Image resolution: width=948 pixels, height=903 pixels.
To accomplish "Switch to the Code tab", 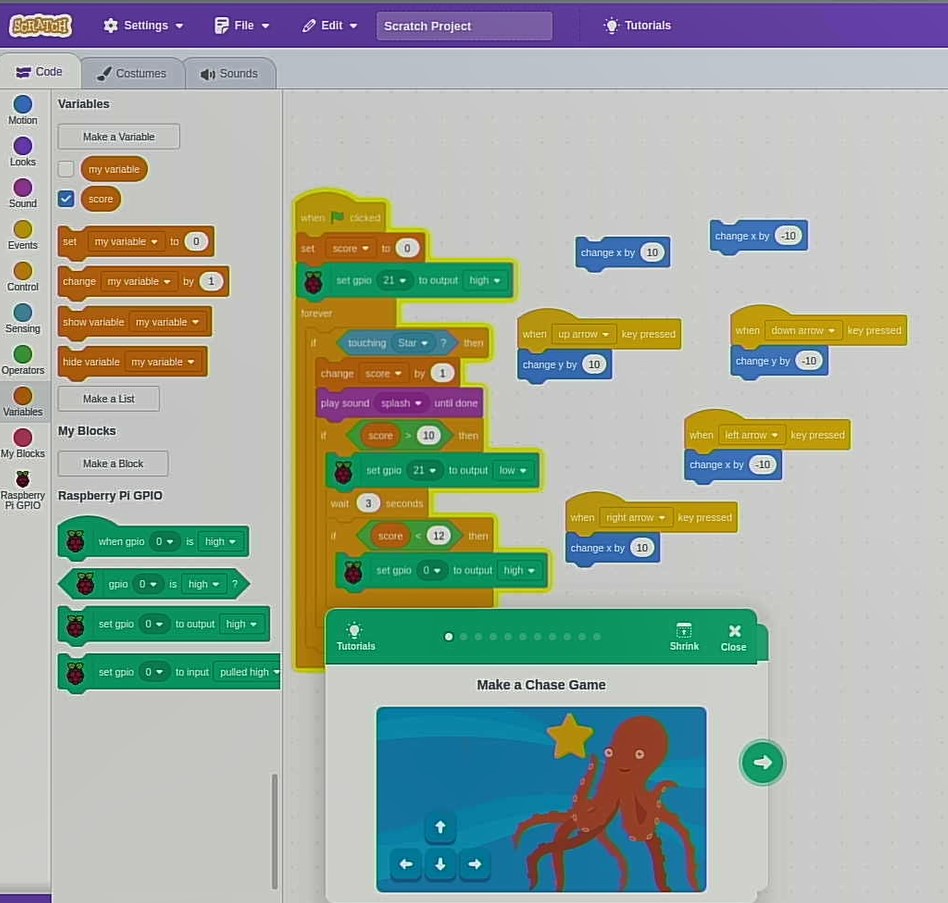I will pyautogui.click(x=40, y=72).
